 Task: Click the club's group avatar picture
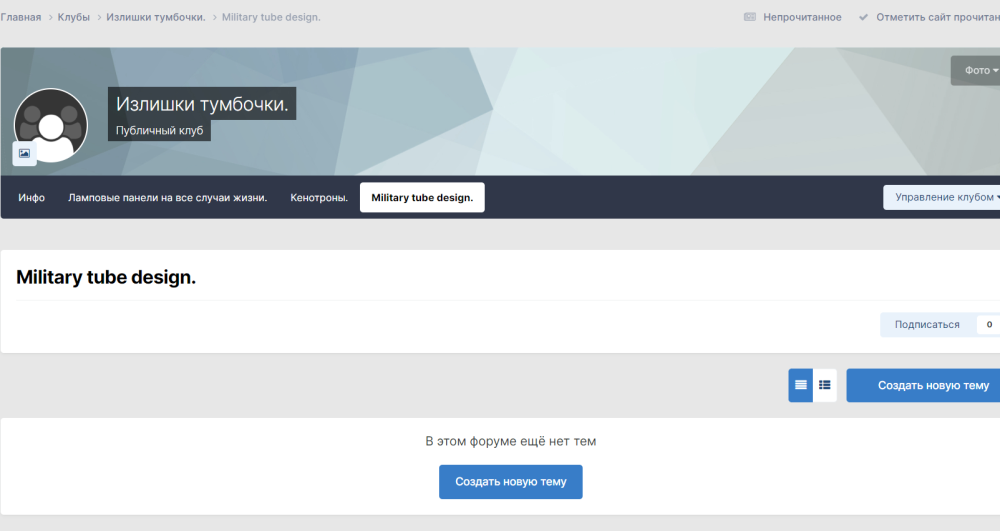(x=52, y=122)
